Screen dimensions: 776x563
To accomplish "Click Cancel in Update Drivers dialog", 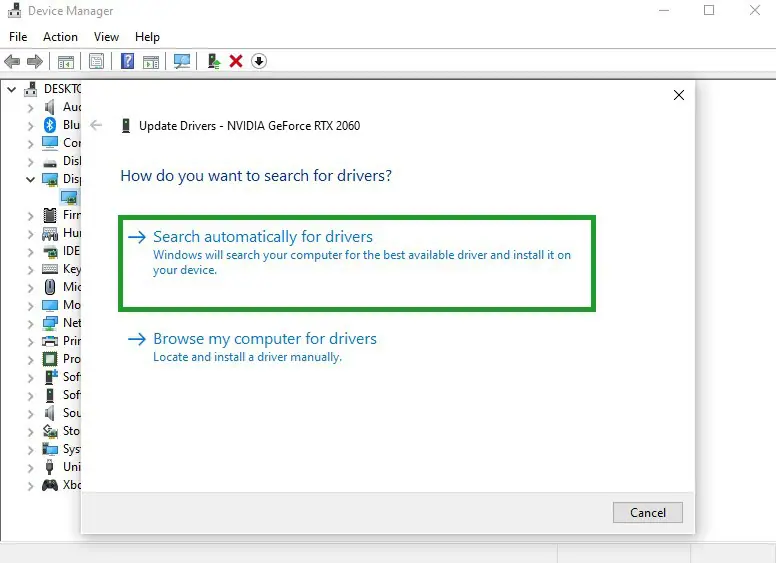I will [x=647, y=513].
